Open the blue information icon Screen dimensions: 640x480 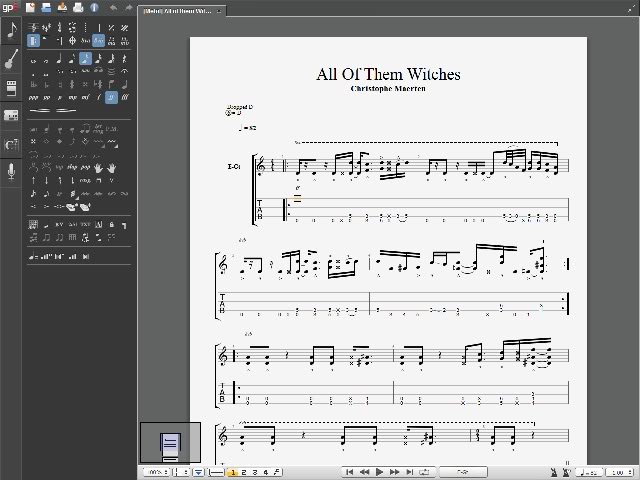[x=94, y=7]
